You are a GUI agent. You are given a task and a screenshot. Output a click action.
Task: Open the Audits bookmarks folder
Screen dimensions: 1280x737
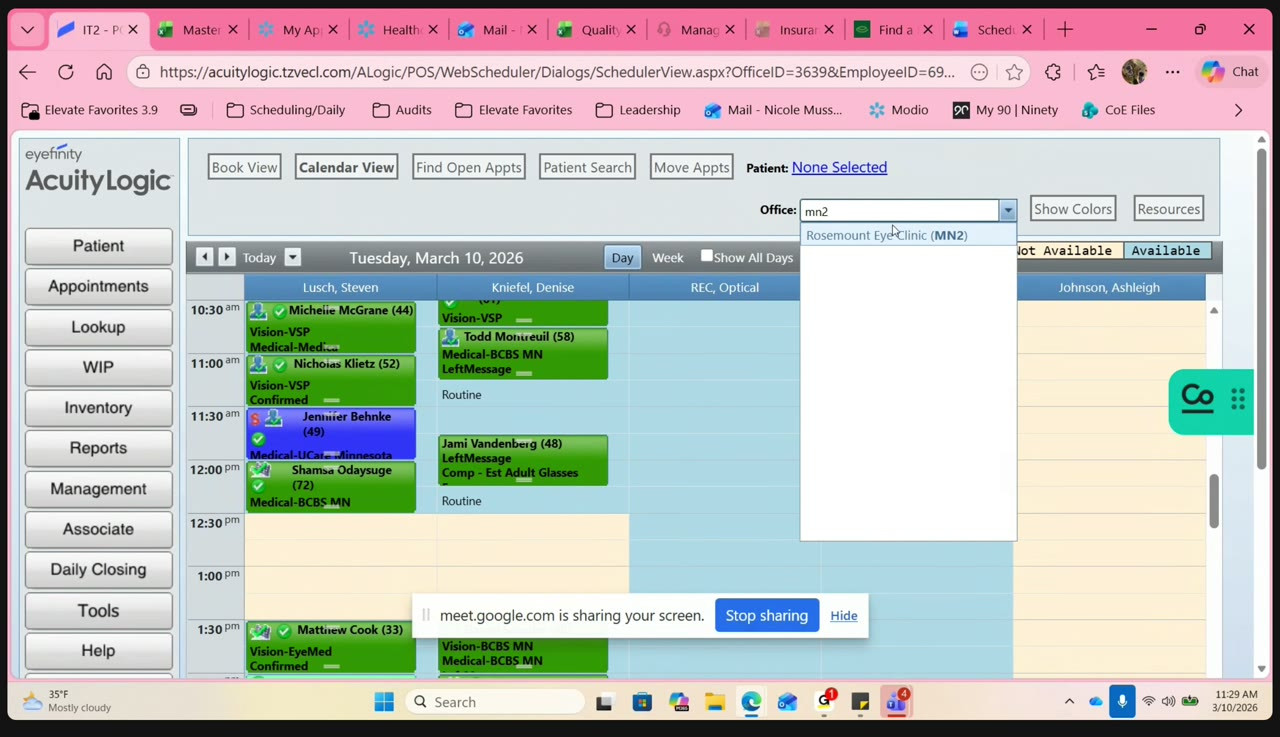click(402, 110)
